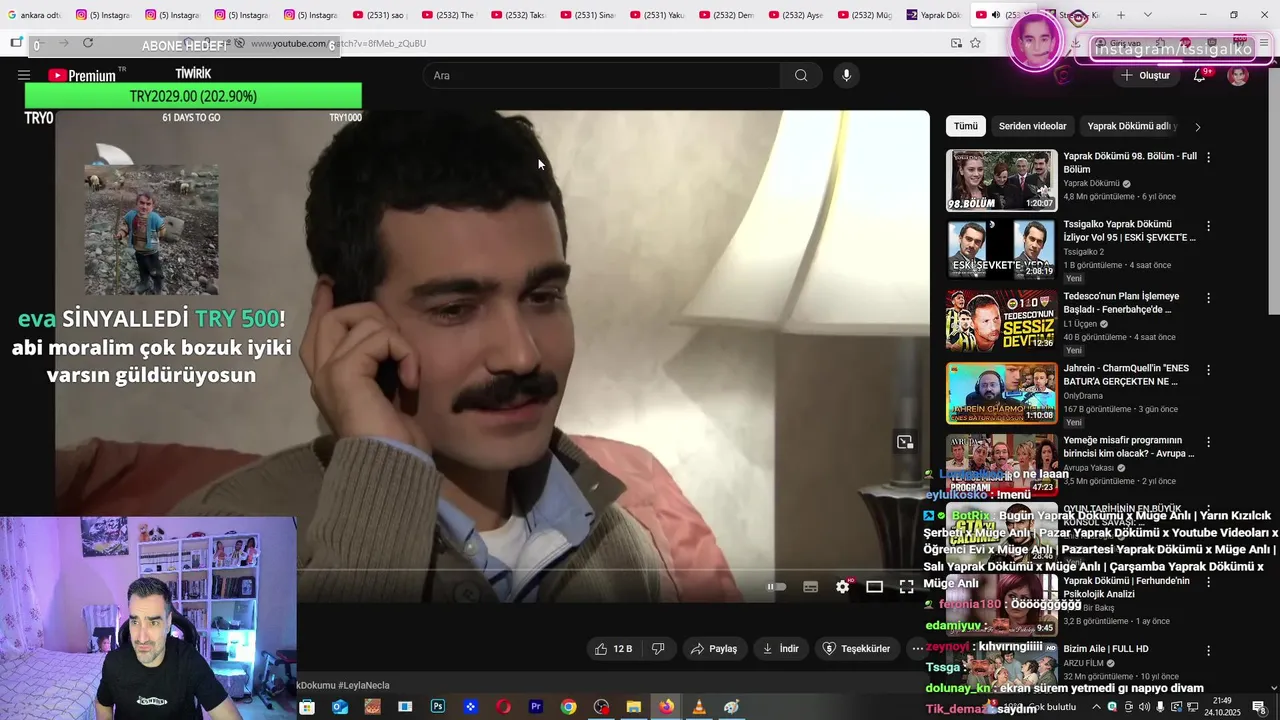Open the system tray volume speaker icon
1280x720 pixels.
pyautogui.click(x=1144, y=707)
